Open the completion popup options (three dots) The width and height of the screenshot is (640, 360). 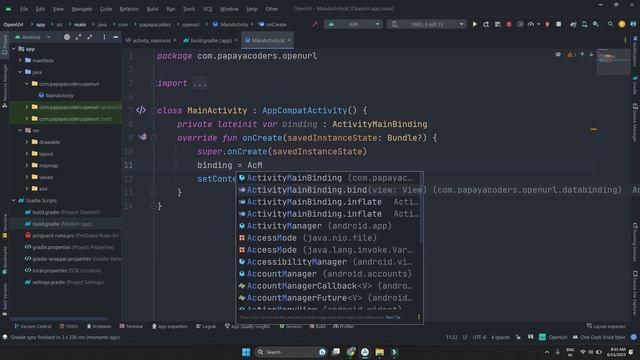tap(419, 317)
